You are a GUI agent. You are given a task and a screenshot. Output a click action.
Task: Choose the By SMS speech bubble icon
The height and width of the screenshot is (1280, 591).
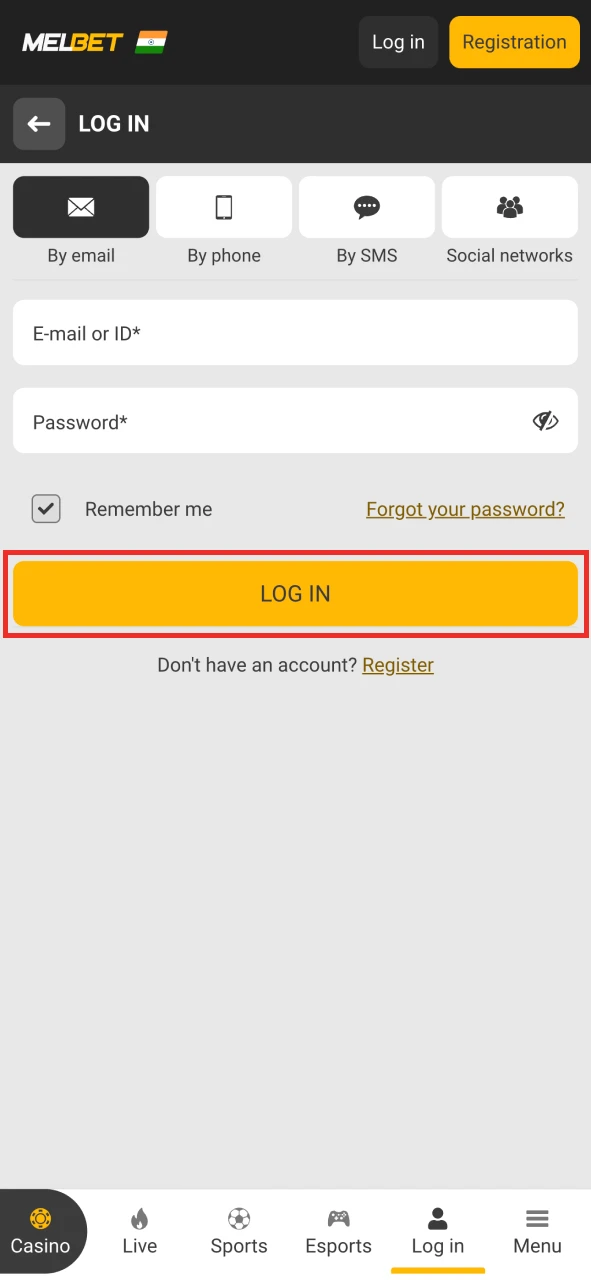click(366, 207)
